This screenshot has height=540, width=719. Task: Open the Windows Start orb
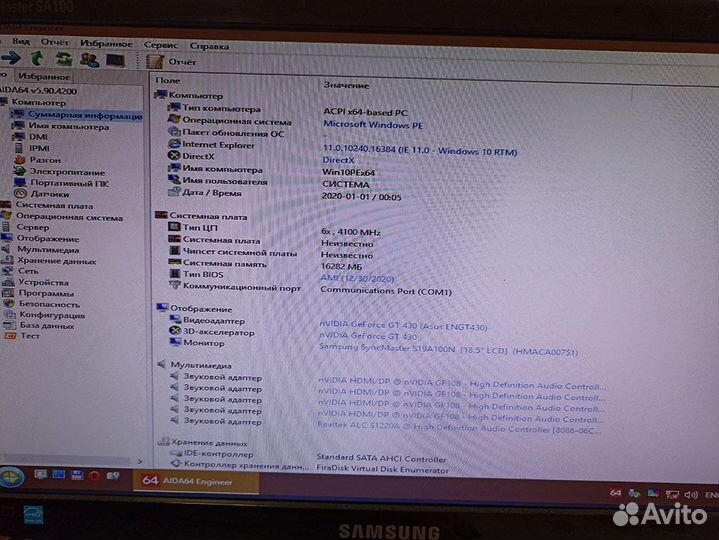coord(11,478)
